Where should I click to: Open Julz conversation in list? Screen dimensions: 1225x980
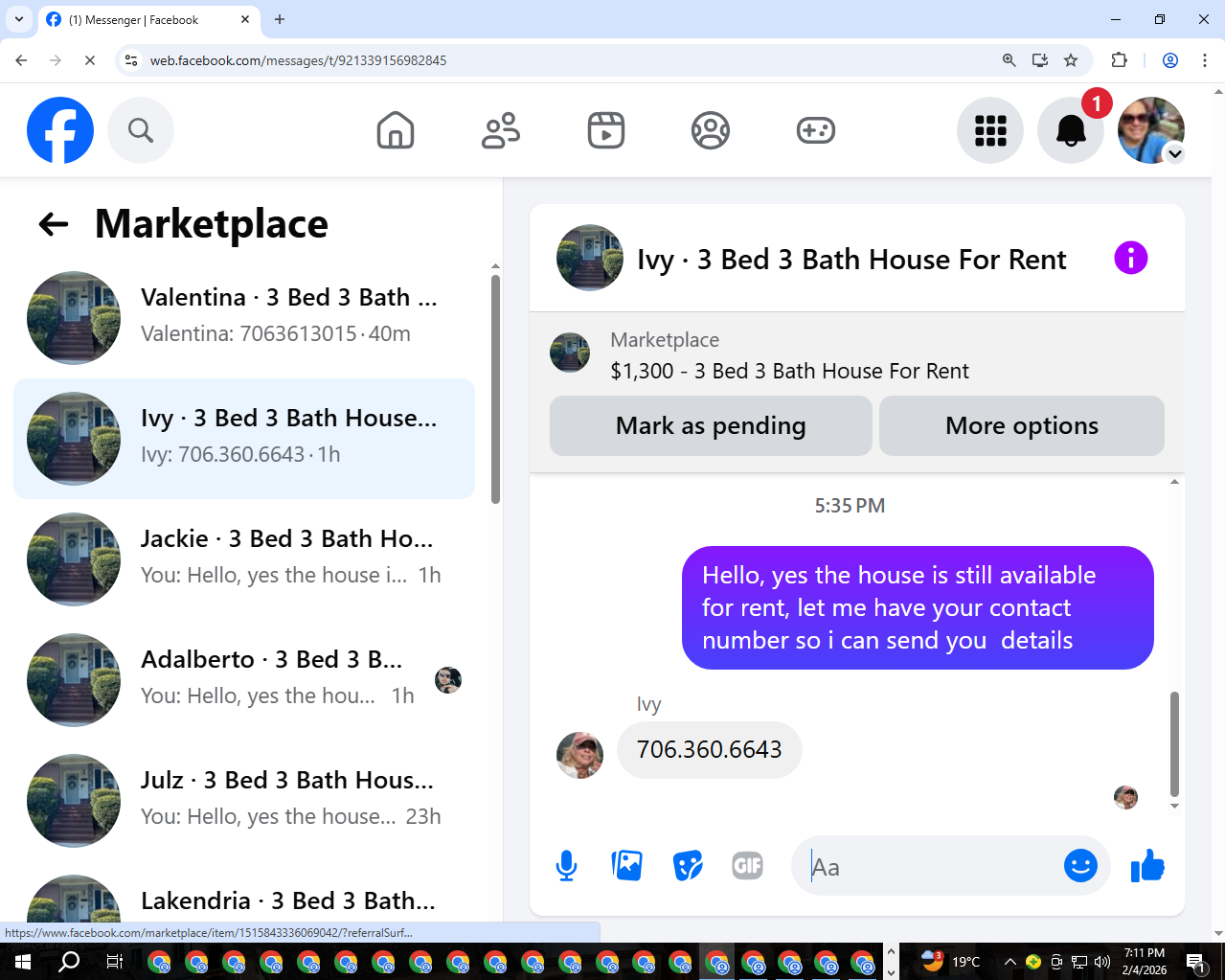click(244, 801)
